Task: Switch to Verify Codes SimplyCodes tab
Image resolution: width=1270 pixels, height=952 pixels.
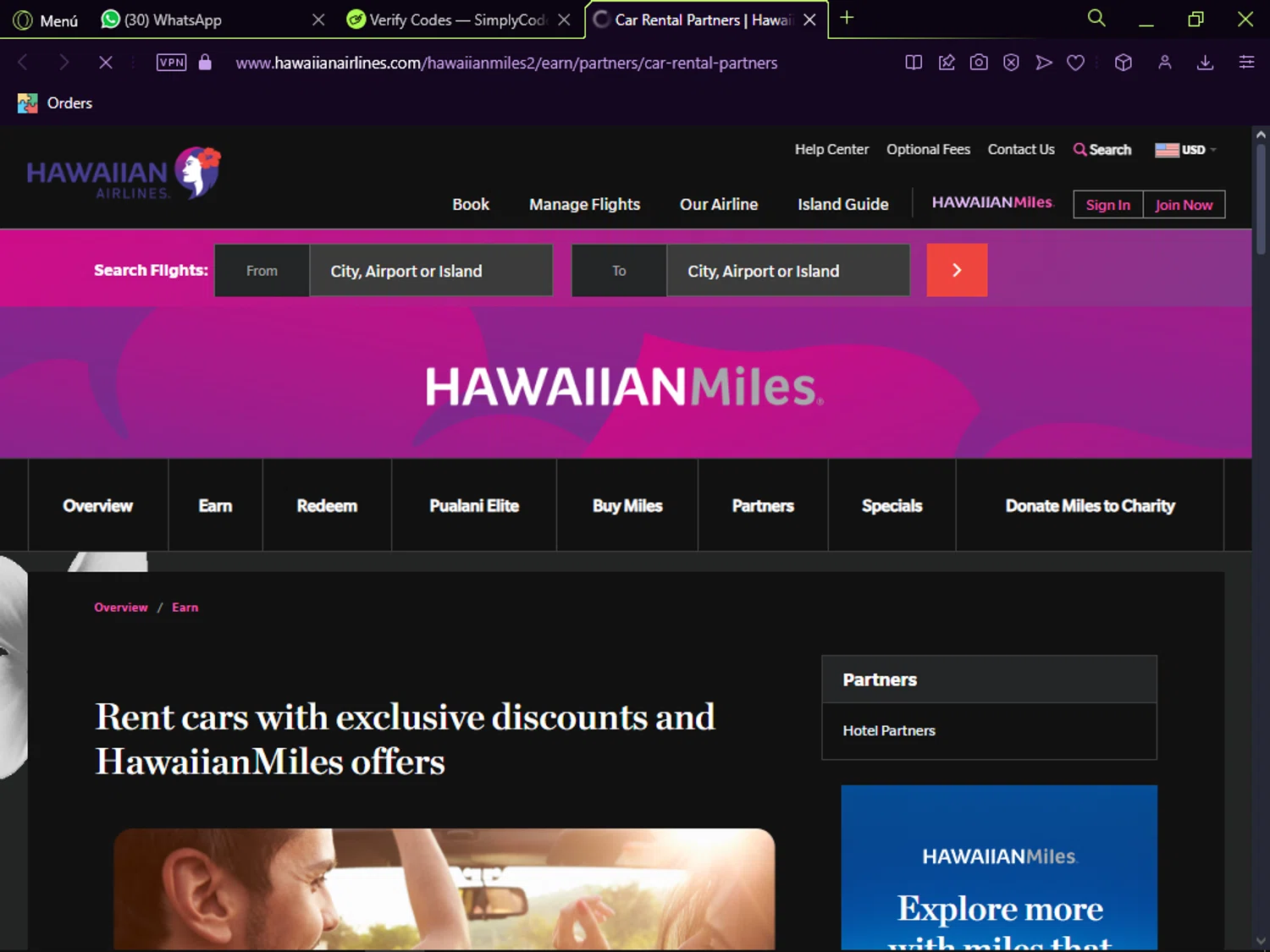Action: [x=447, y=19]
